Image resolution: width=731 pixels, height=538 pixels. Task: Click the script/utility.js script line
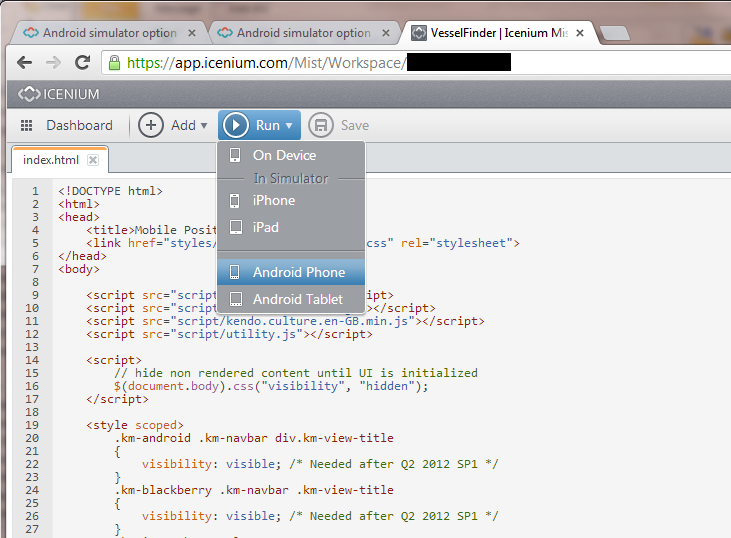point(229,334)
